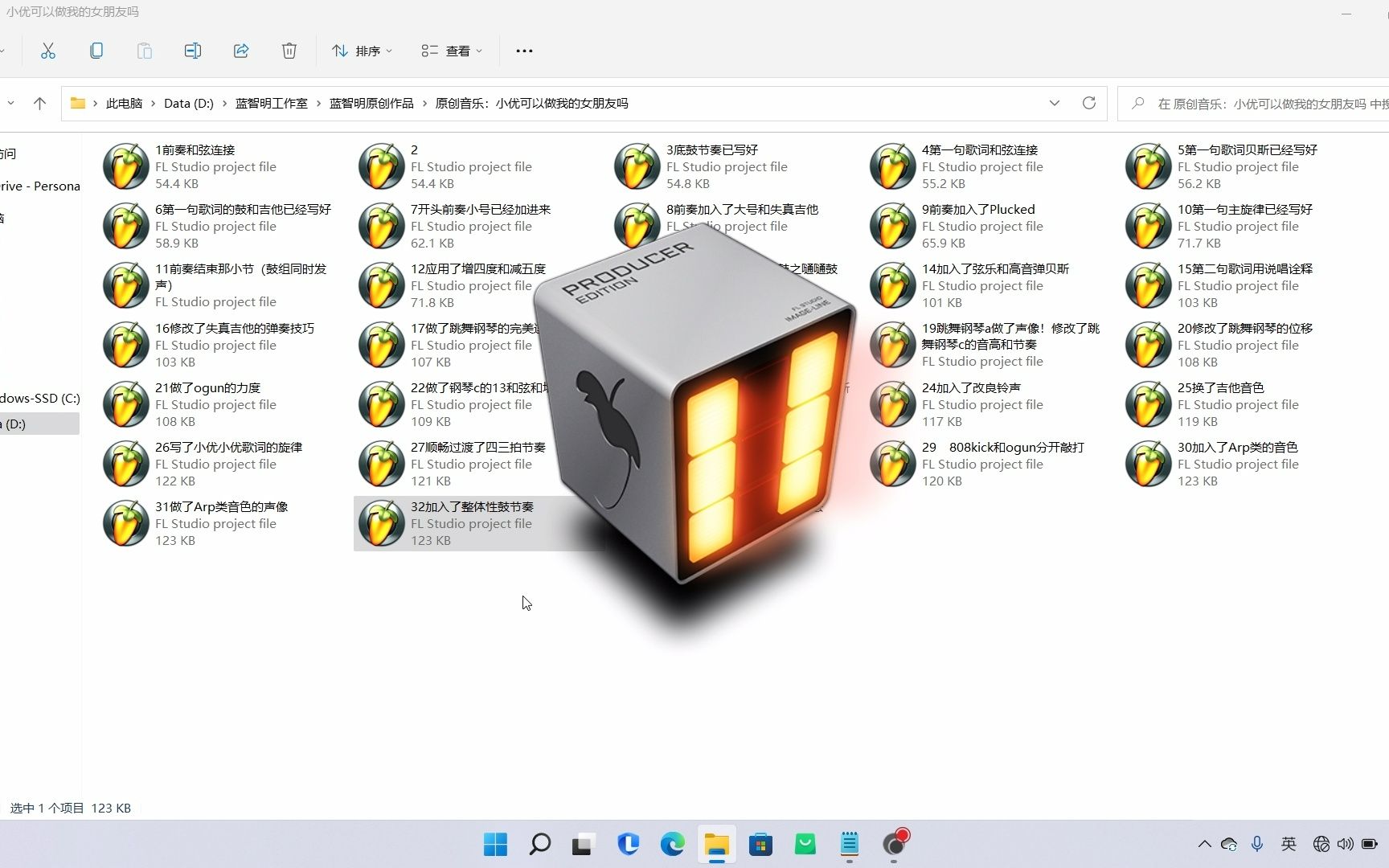Click the folder icon in address bar
The image size is (1389, 868).
(78, 103)
